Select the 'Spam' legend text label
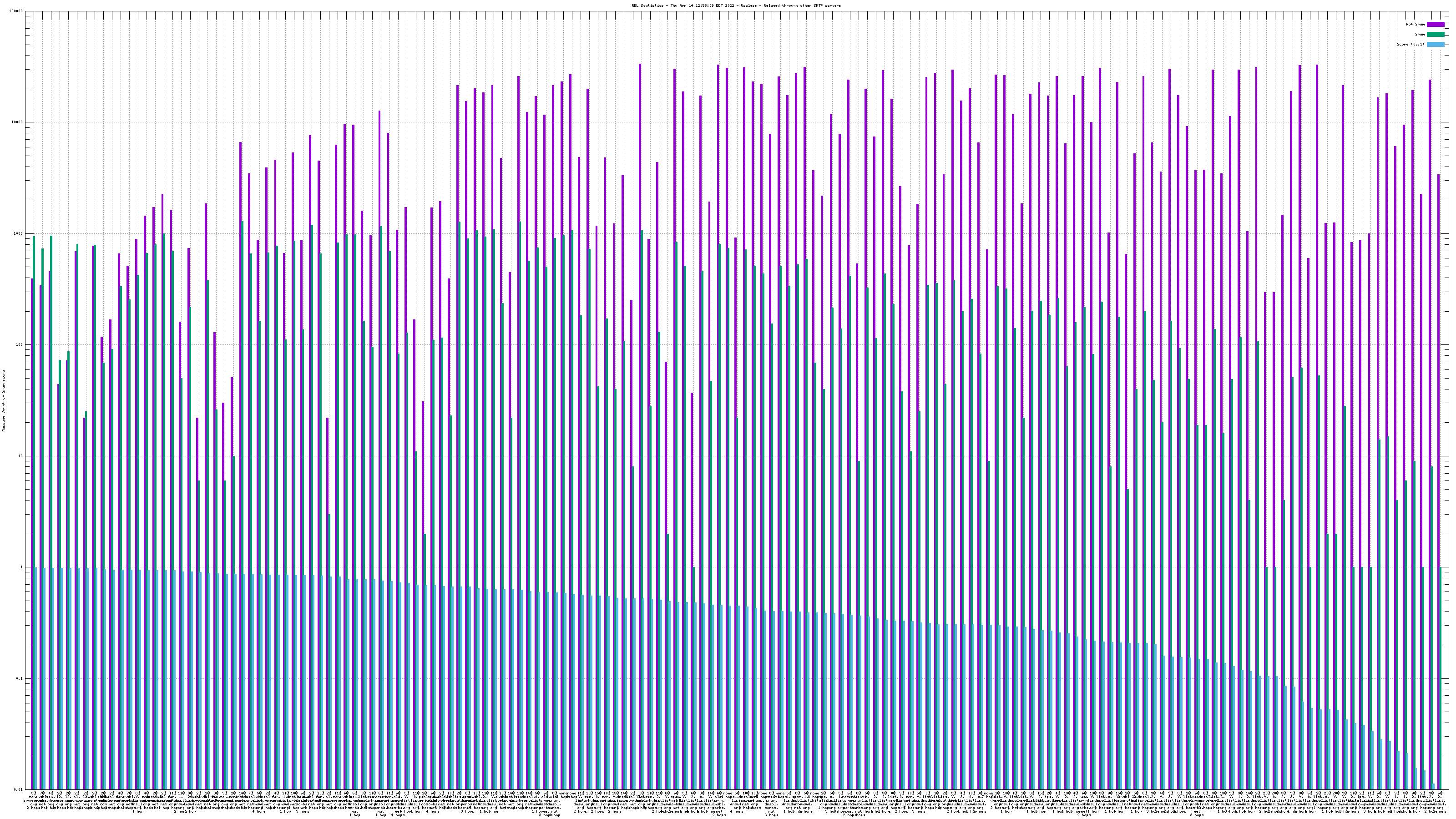Screen dimensions: 1456x819 (1419, 35)
